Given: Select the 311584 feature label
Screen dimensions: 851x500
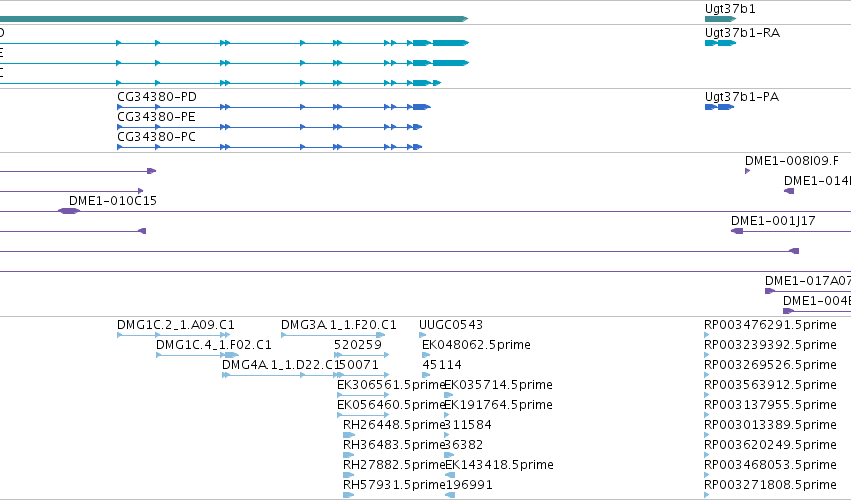Looking at the screenshot, I should click(x=468, y=425).
